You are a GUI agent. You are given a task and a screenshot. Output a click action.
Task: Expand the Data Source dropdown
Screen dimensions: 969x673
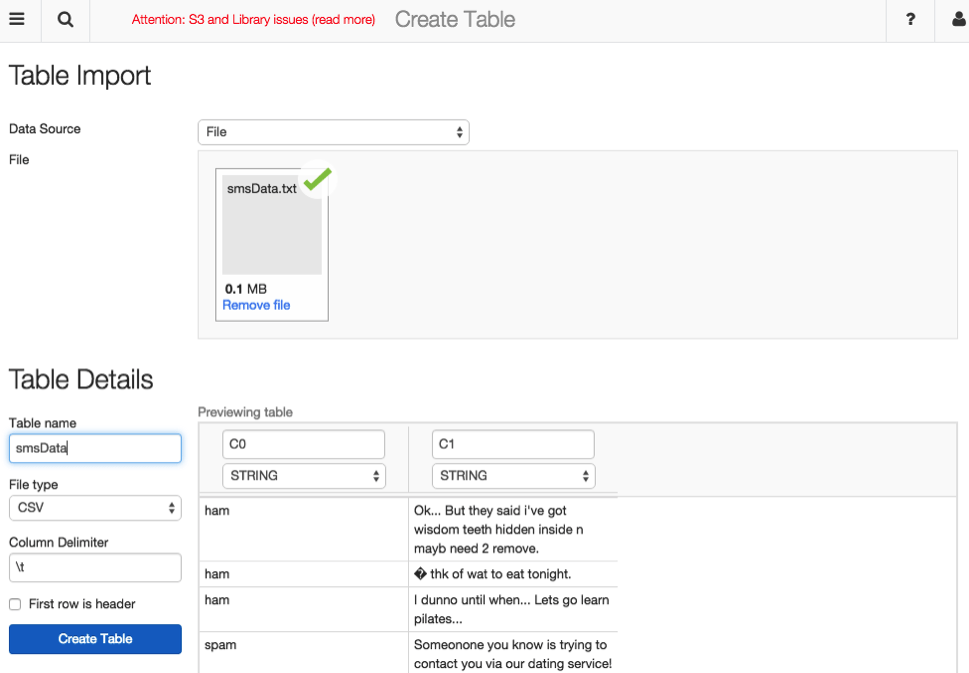[x=333, y=132]
